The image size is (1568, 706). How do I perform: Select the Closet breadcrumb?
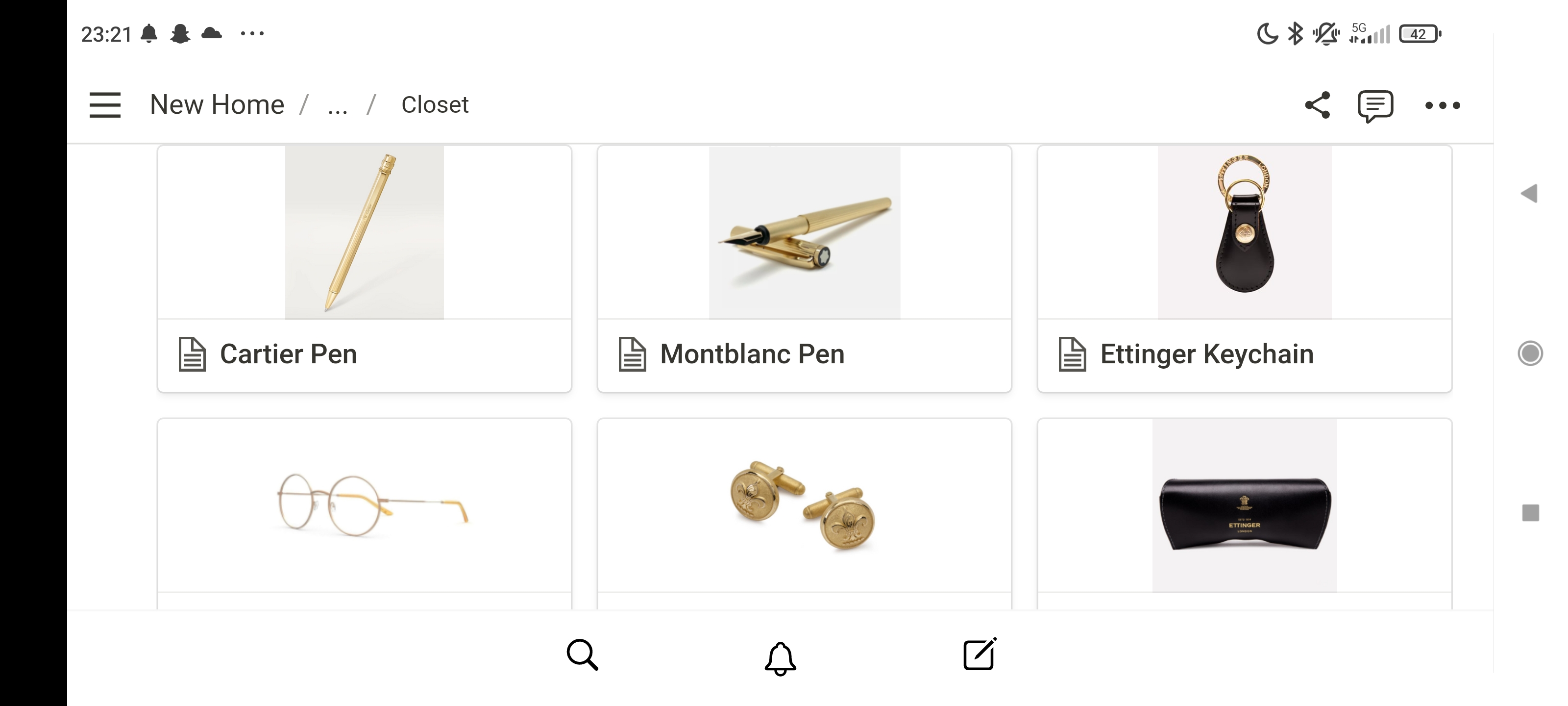pos(435,105)
